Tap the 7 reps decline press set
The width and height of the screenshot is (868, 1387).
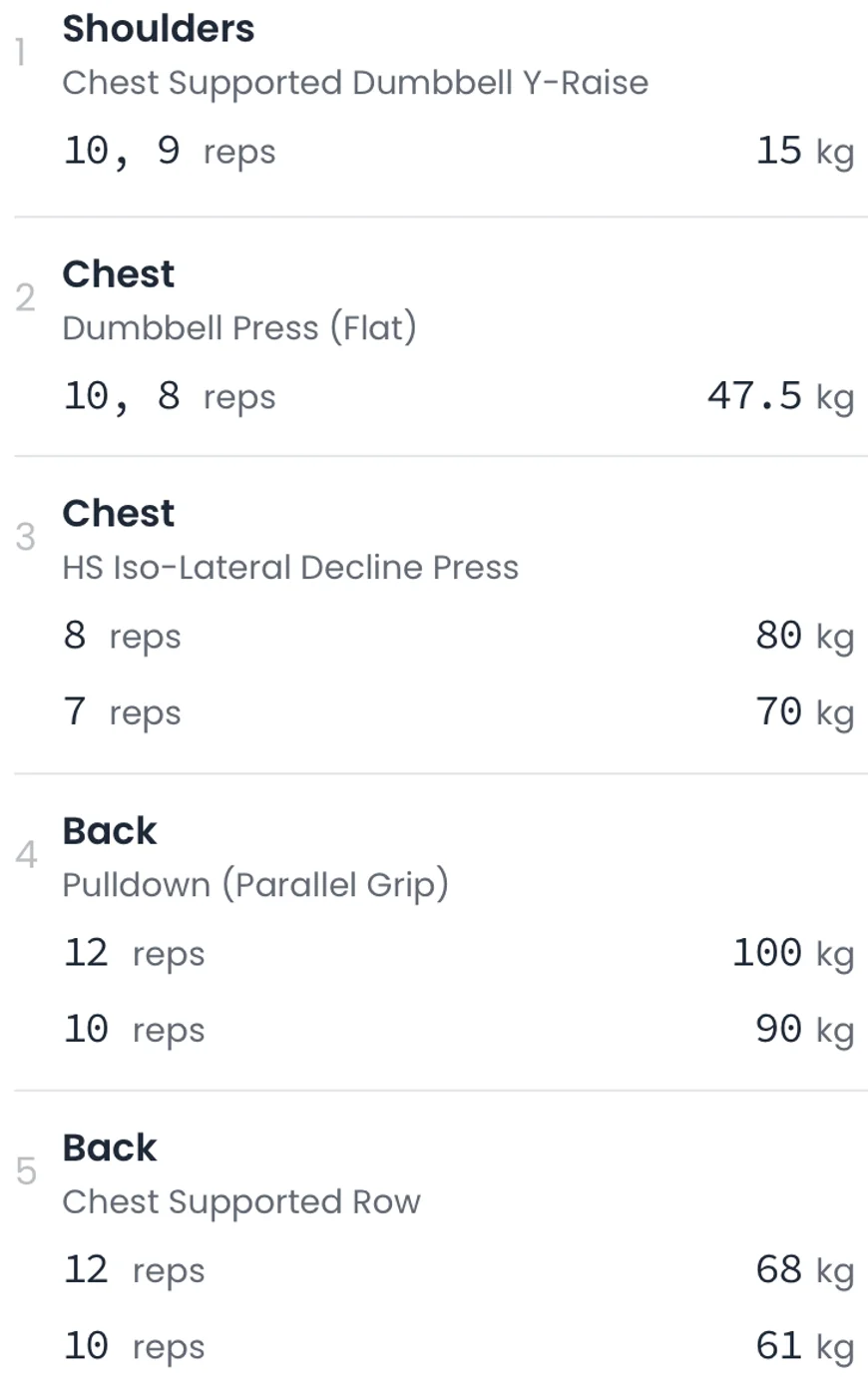coord(123,712)
